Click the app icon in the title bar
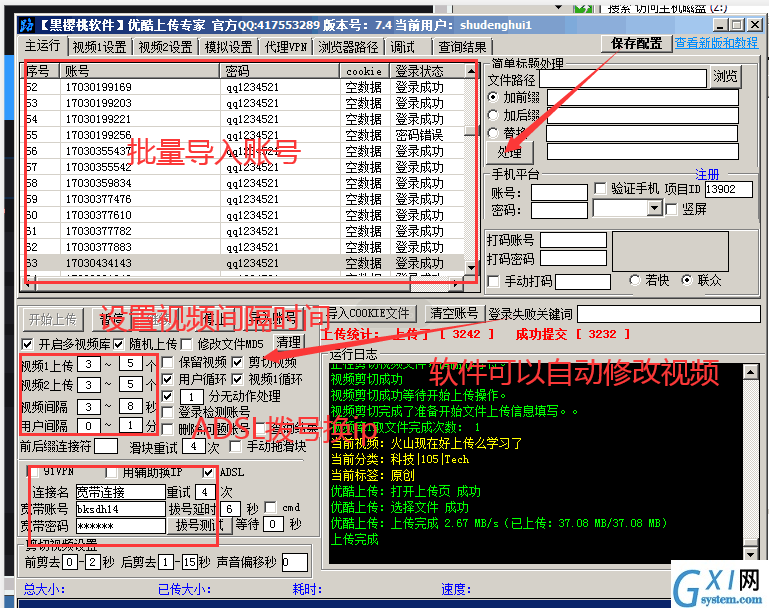 (x=28, y=25)
